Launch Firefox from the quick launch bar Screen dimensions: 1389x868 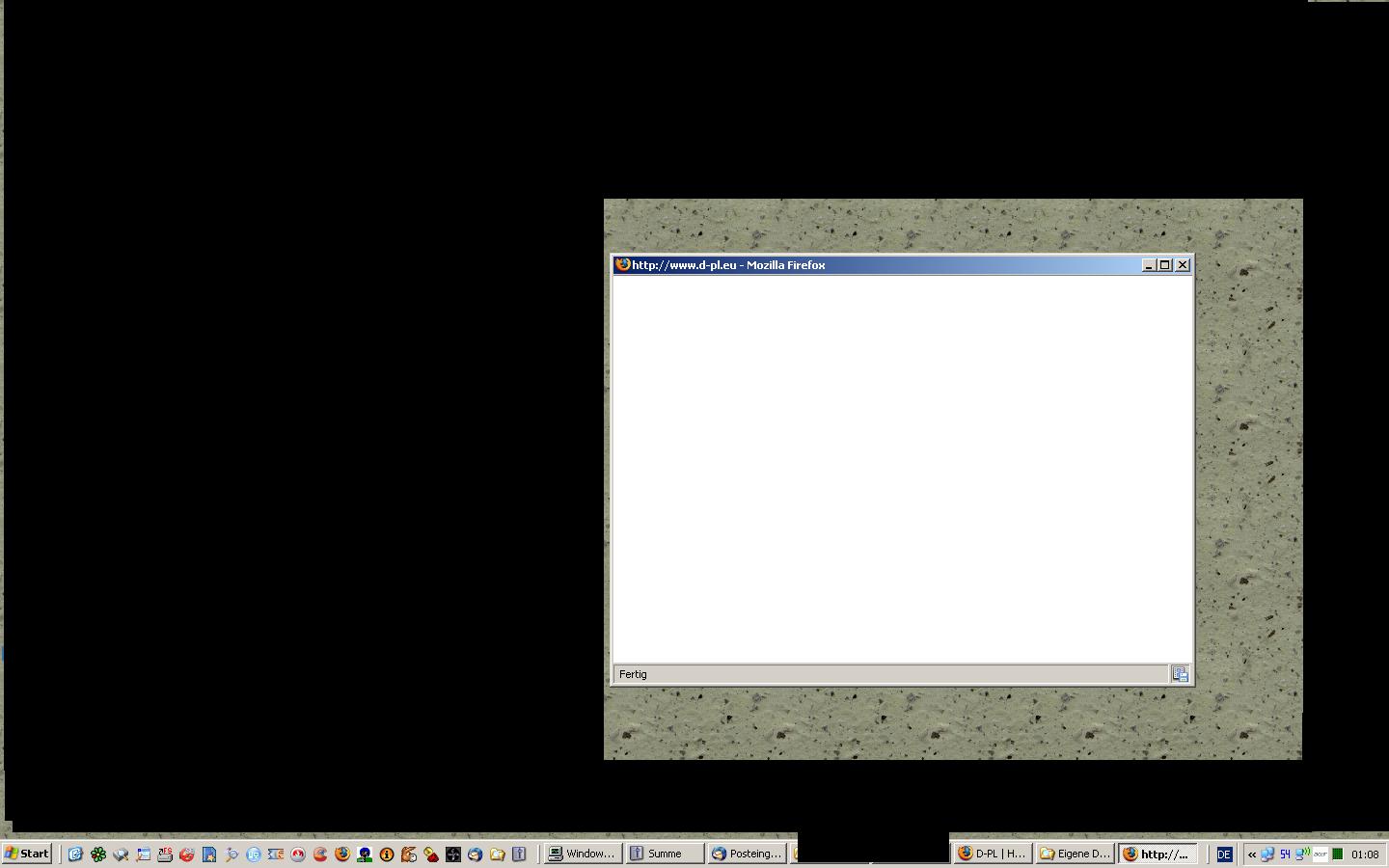[x=342, y=854]
